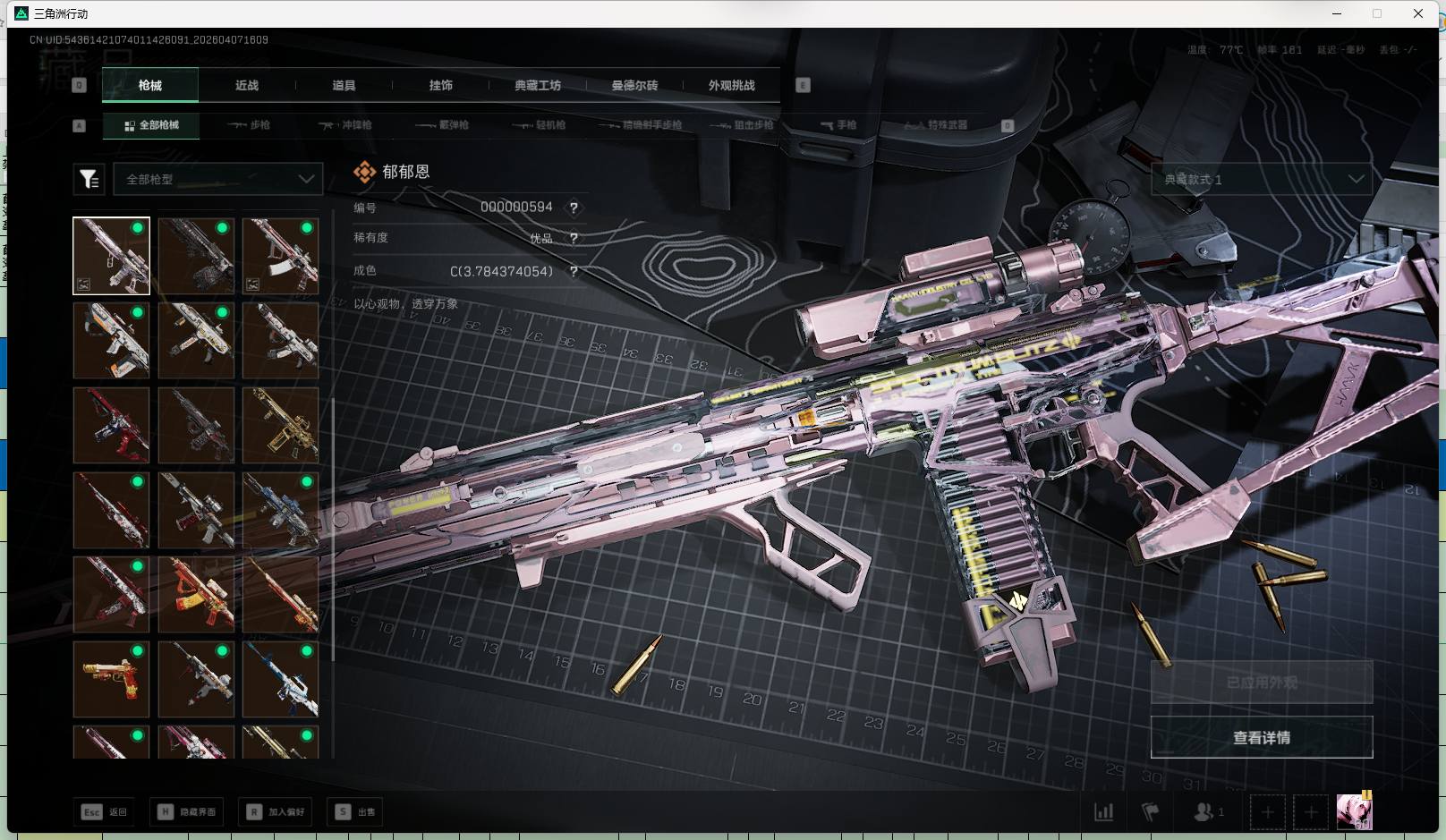Click the 查看详情 button
Image resolution: width=1446 pixels, height=840 pixels.
coord(1262,737)
